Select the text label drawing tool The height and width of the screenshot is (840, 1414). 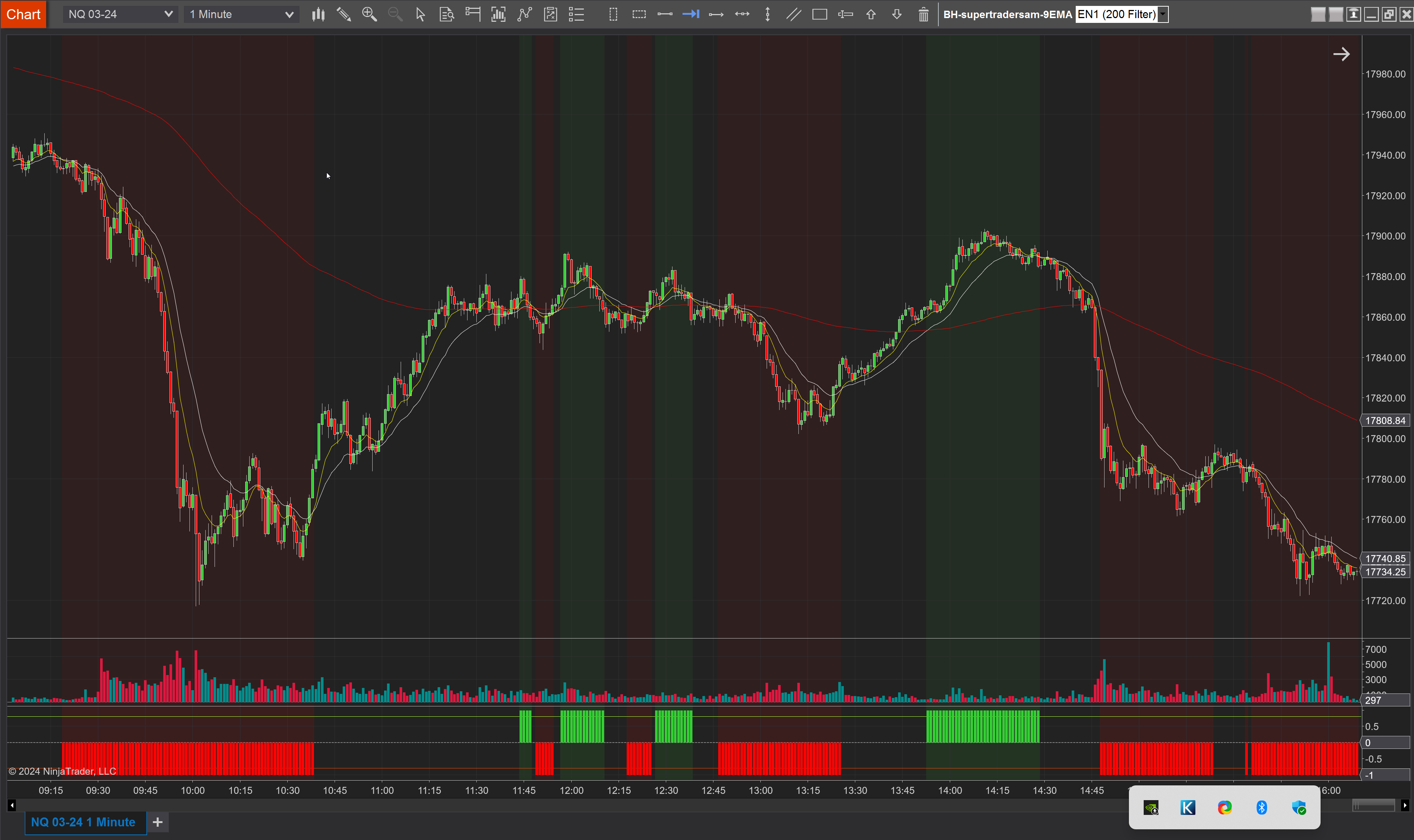click(x=845, y=14)
